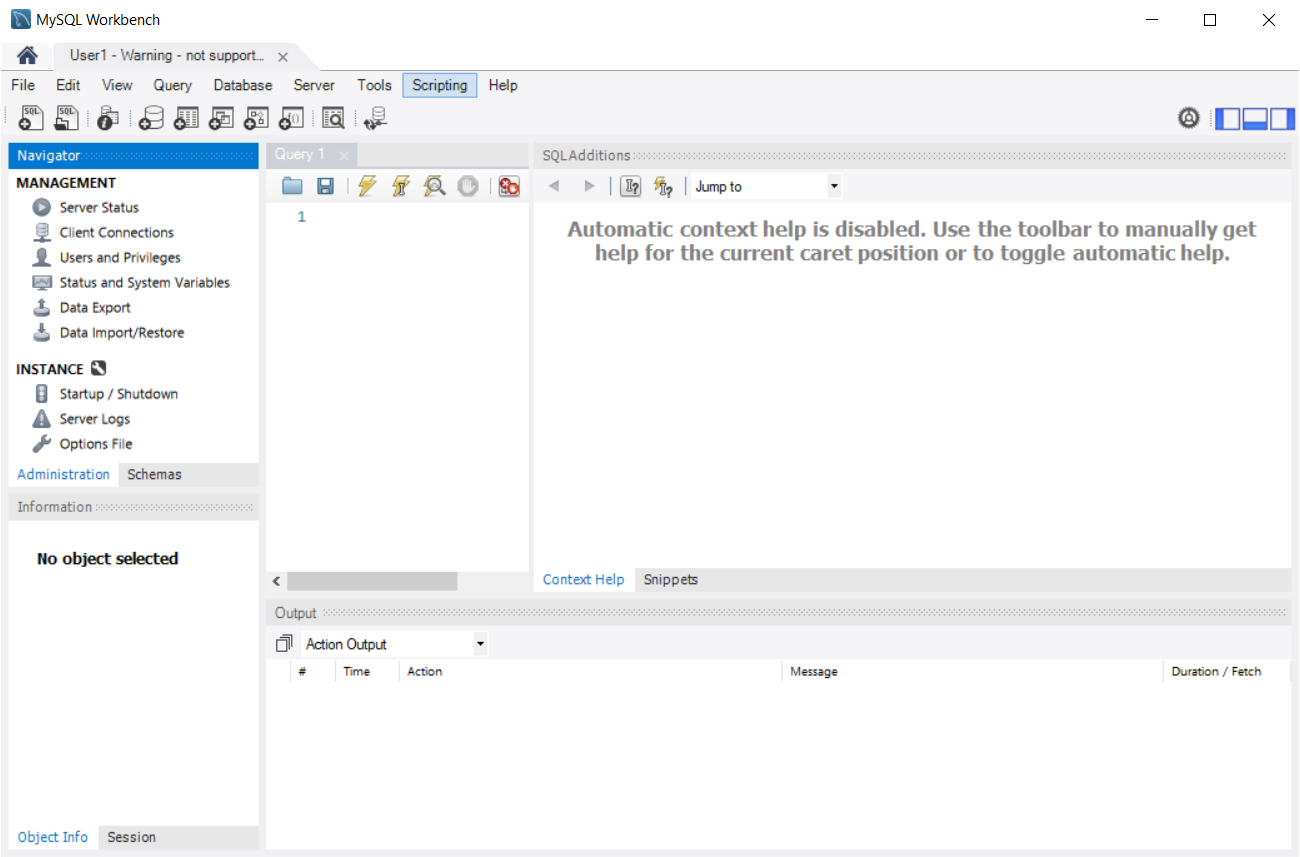Image resolution: width=1300 pixels, height=857 pixels.
Task: Open the Query menu
Action: coord(173,85)
